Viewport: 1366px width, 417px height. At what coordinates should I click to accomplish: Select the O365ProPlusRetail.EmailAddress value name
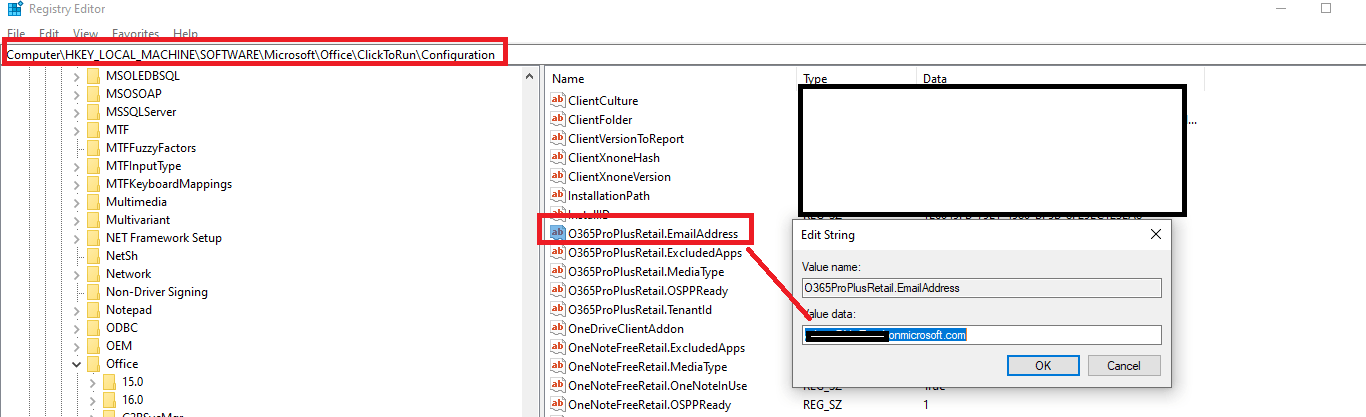point(653,233)
